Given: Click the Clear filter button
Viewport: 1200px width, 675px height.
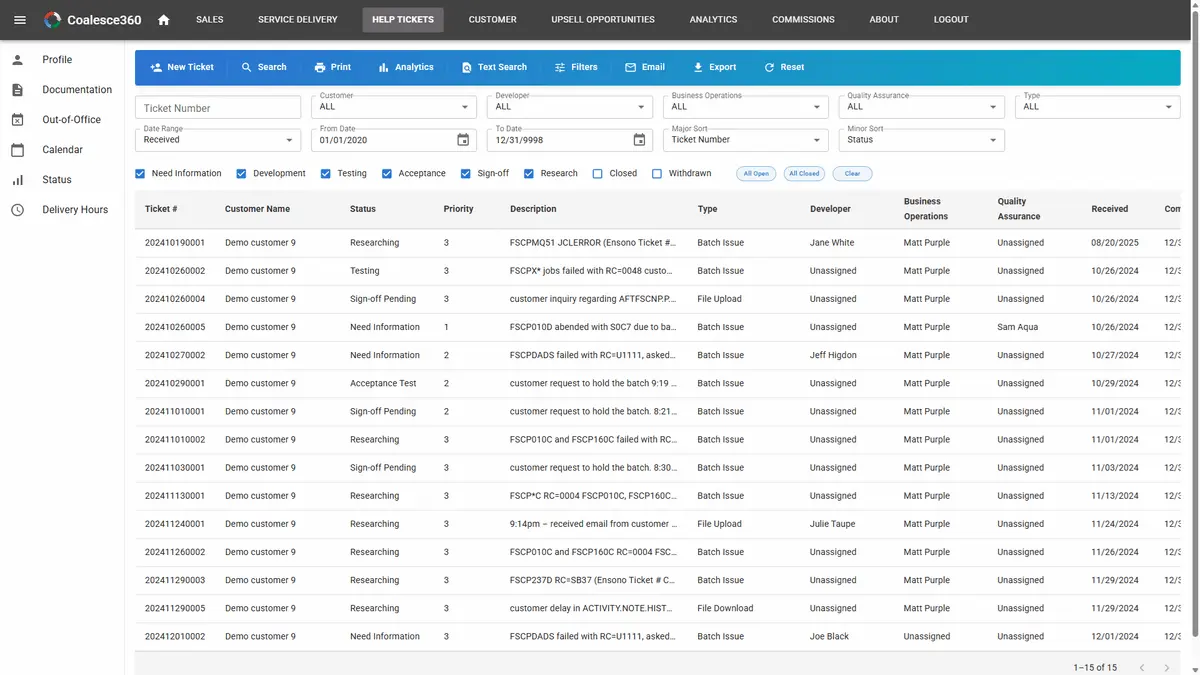Looking at the screenshot, I should point(852,173).
